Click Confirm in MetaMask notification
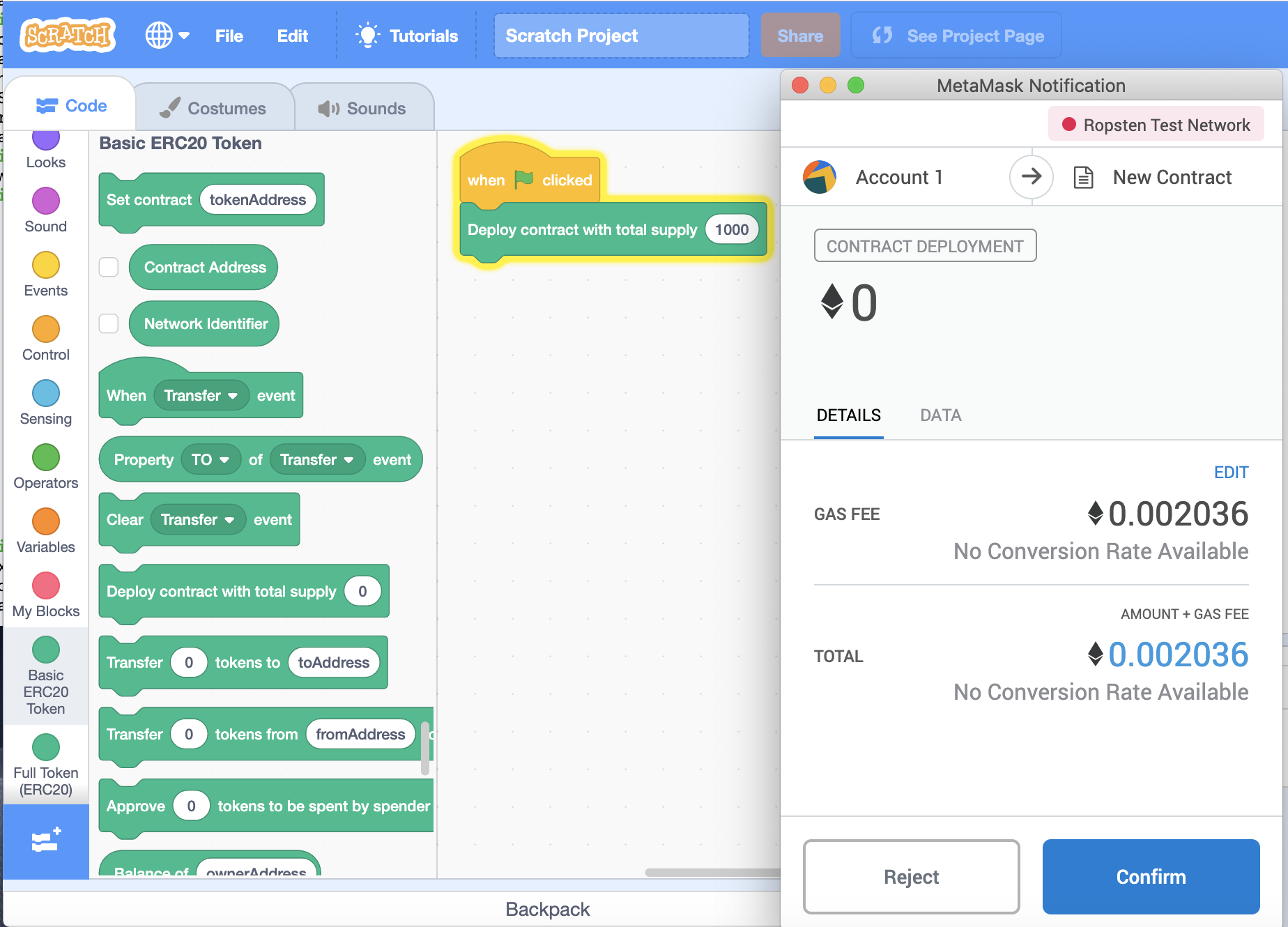 [1151, 877]
